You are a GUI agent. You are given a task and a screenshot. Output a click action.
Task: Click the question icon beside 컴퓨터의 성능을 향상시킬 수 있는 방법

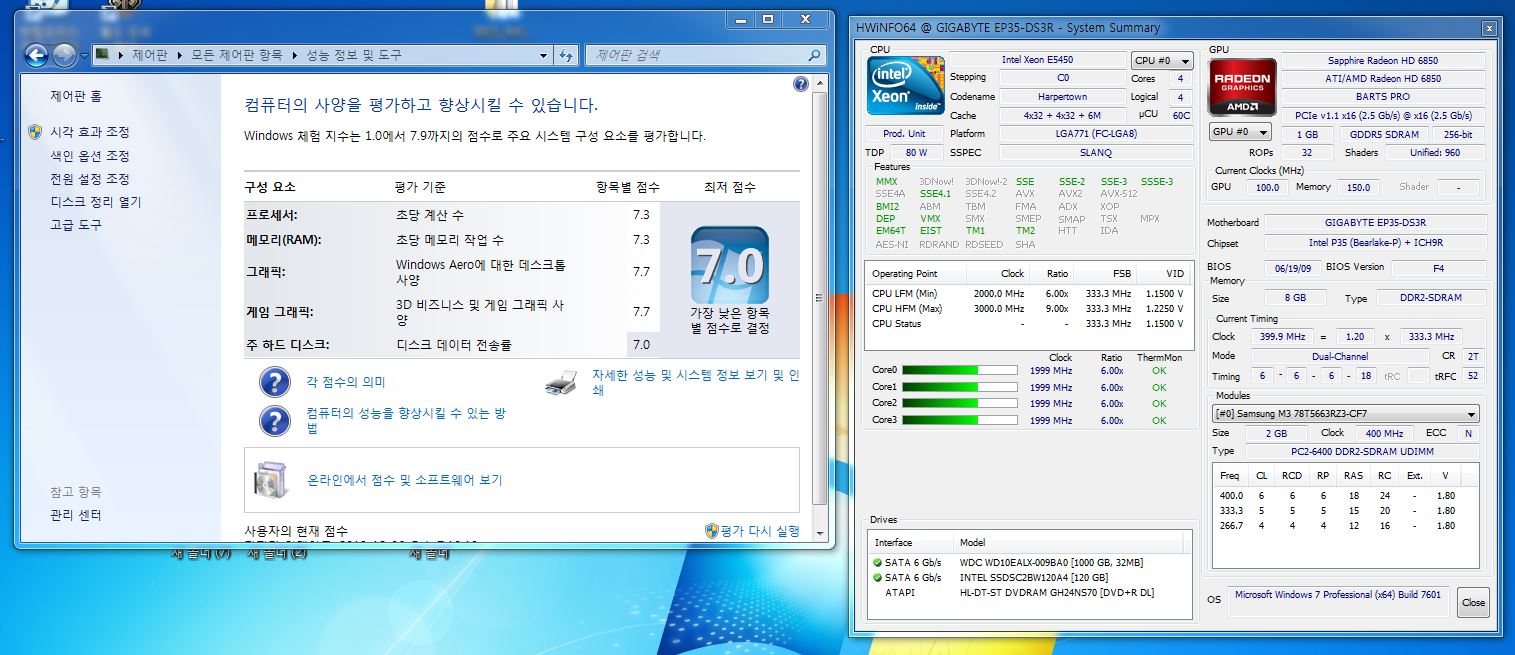[274, 421]
